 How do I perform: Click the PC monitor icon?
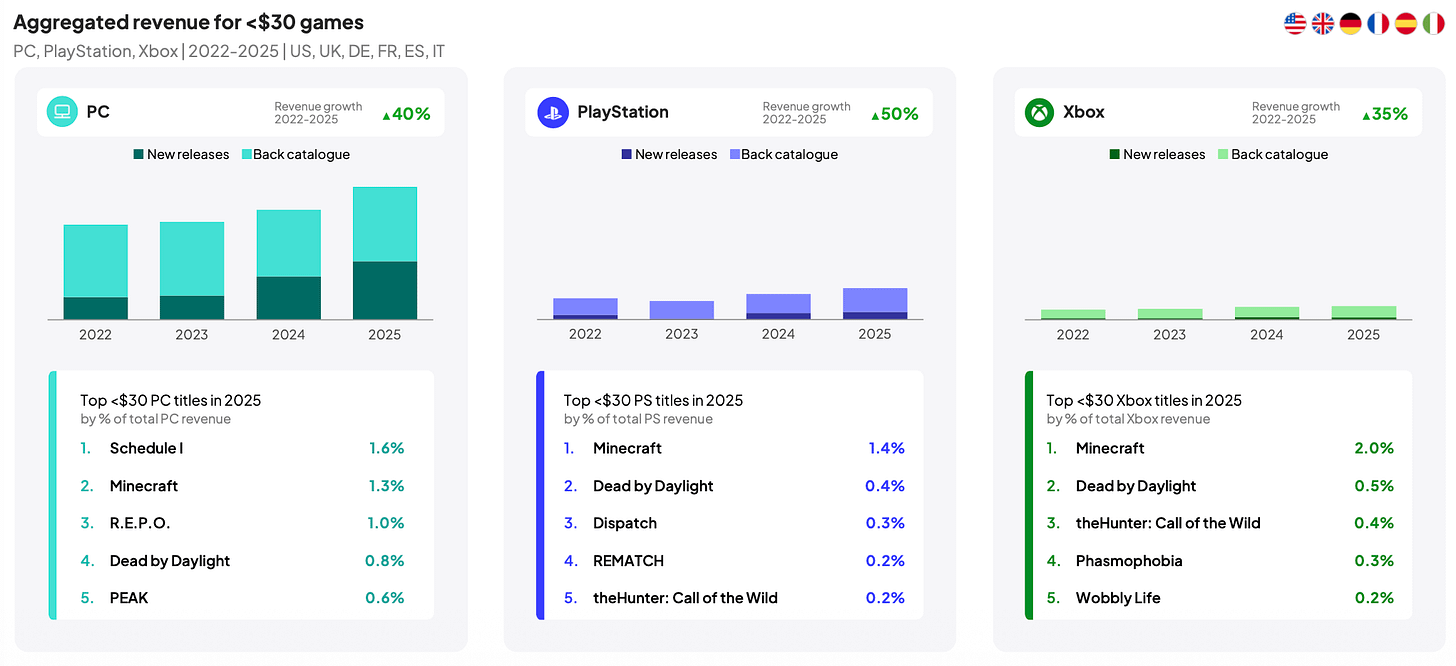[62, 112]
